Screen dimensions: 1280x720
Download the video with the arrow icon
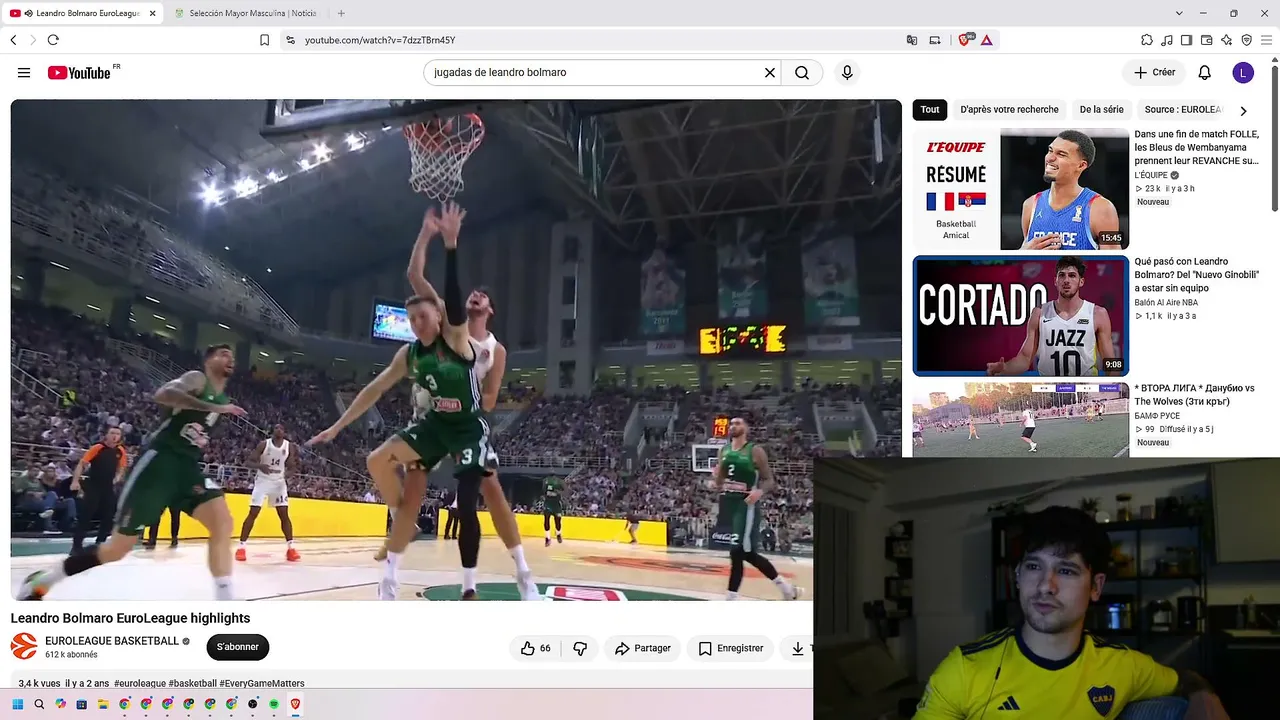click(x=798, y=648)
